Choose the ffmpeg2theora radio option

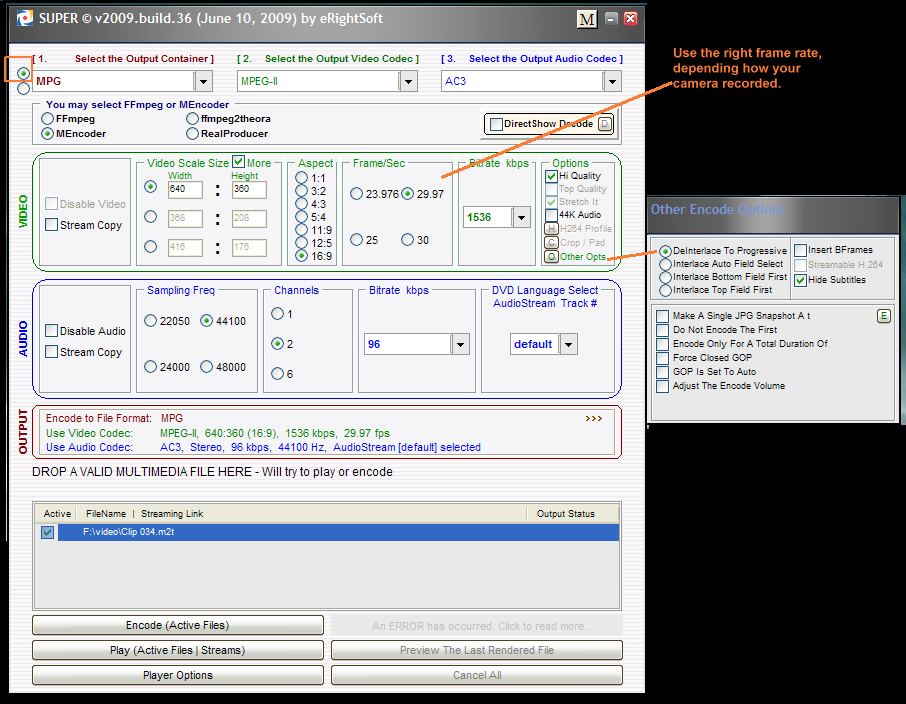tap(192, 119)
